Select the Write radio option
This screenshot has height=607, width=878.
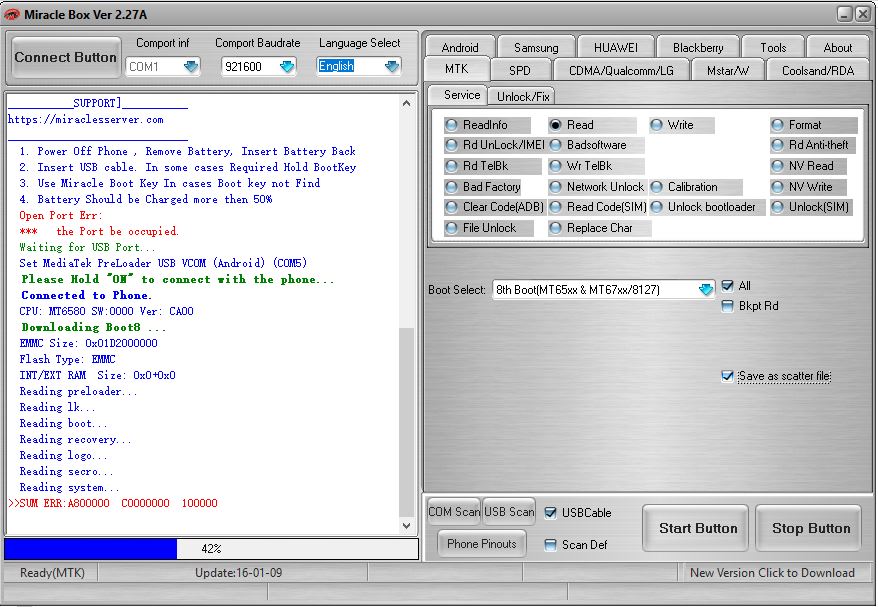tap(680, 125)
